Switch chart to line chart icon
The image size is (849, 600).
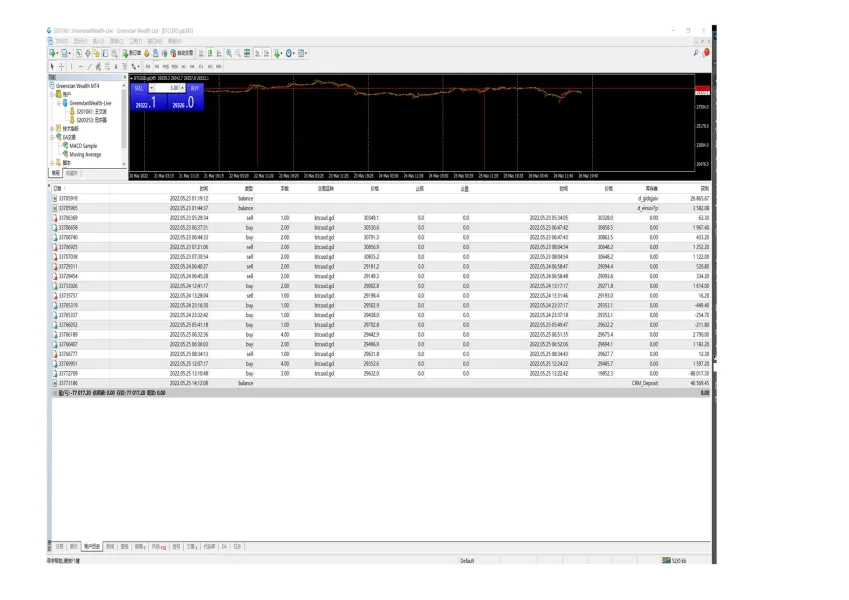tap(219, 53)
